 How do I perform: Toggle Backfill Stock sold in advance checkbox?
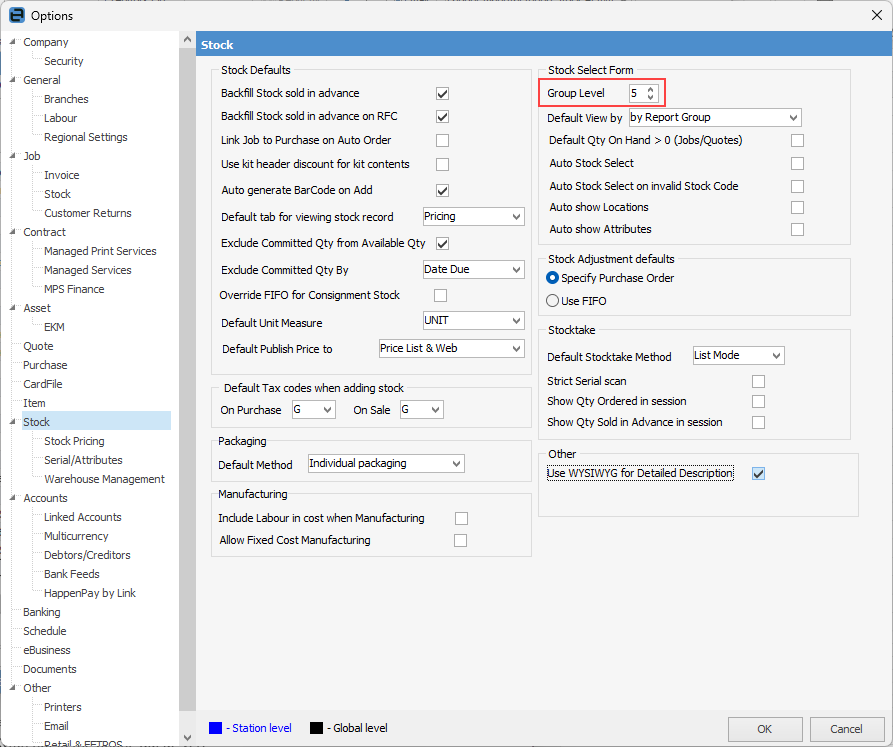click(x=442, y=93)
